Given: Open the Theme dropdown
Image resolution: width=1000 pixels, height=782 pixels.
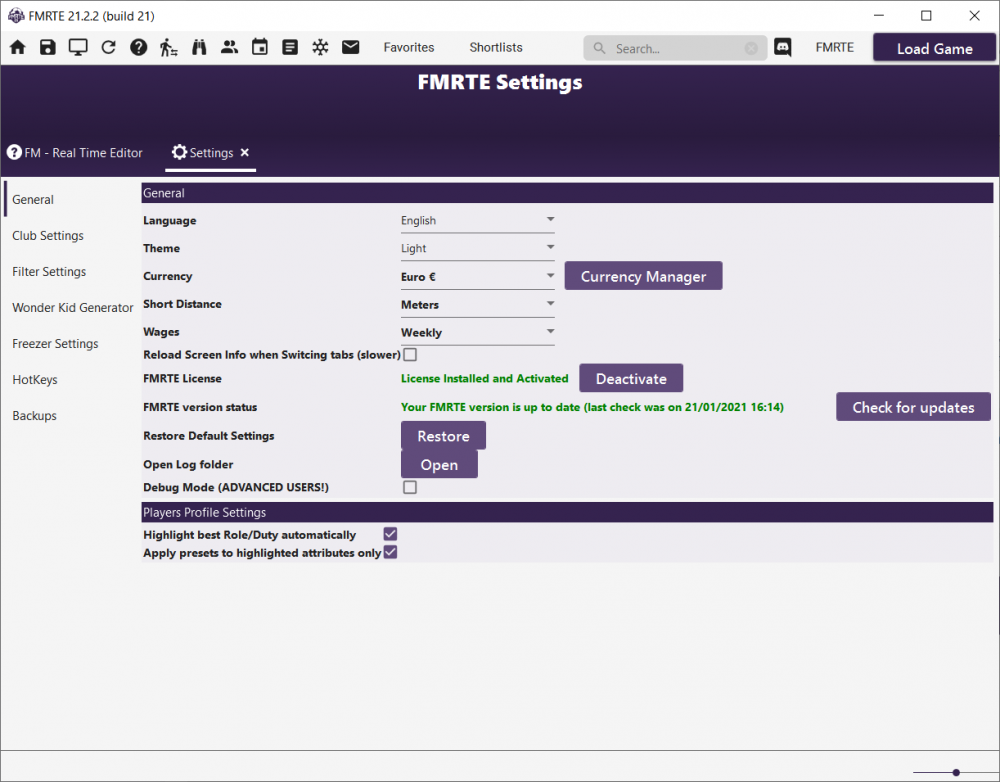Looking at the screenshot, I should (478, 248).
